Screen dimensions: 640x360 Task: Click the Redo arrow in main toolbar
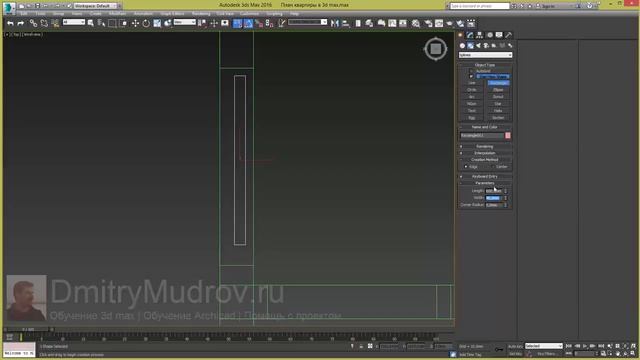pyautogui.click(x=20, y=23)
